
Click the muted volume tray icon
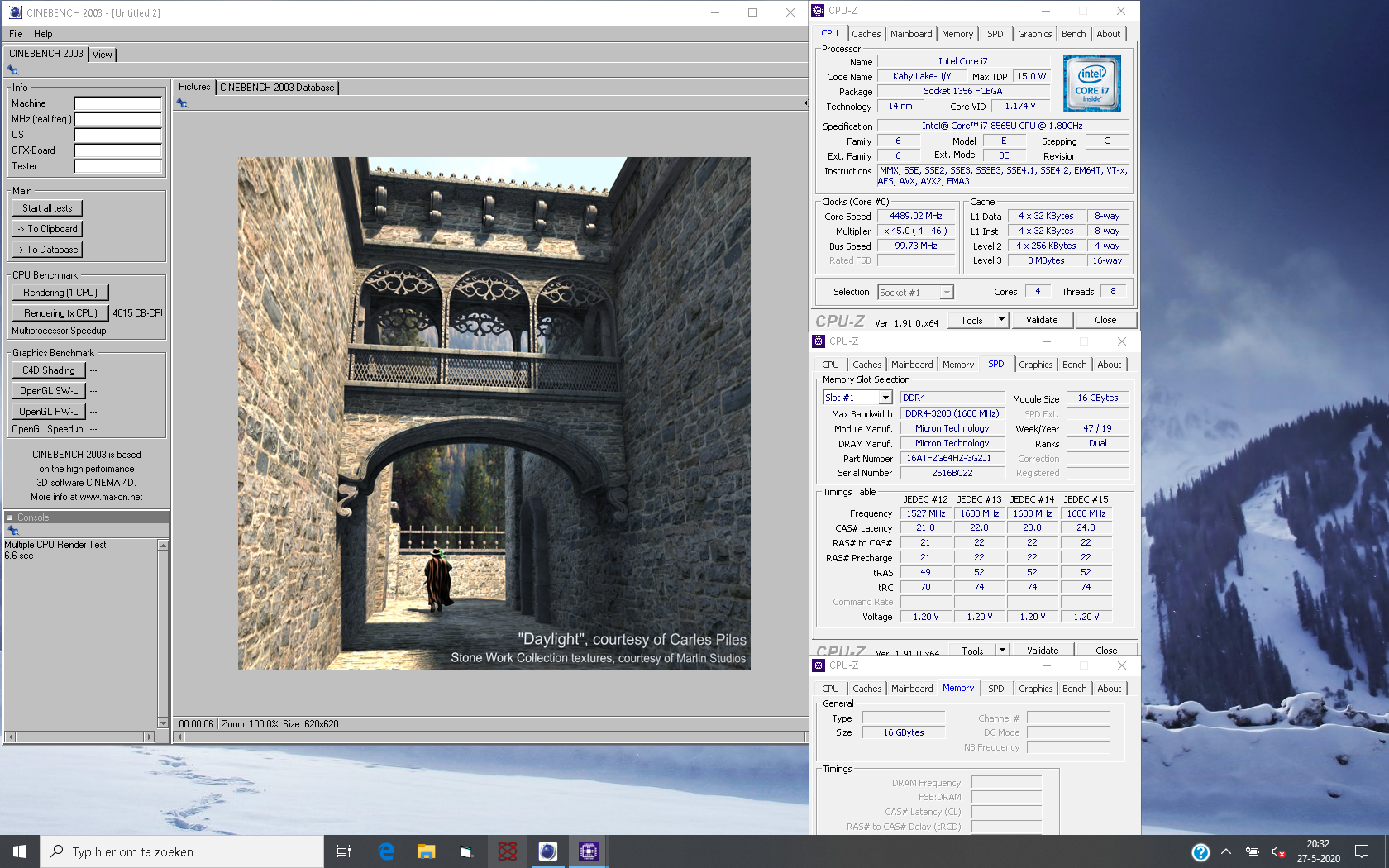(x=1278, y=851)
